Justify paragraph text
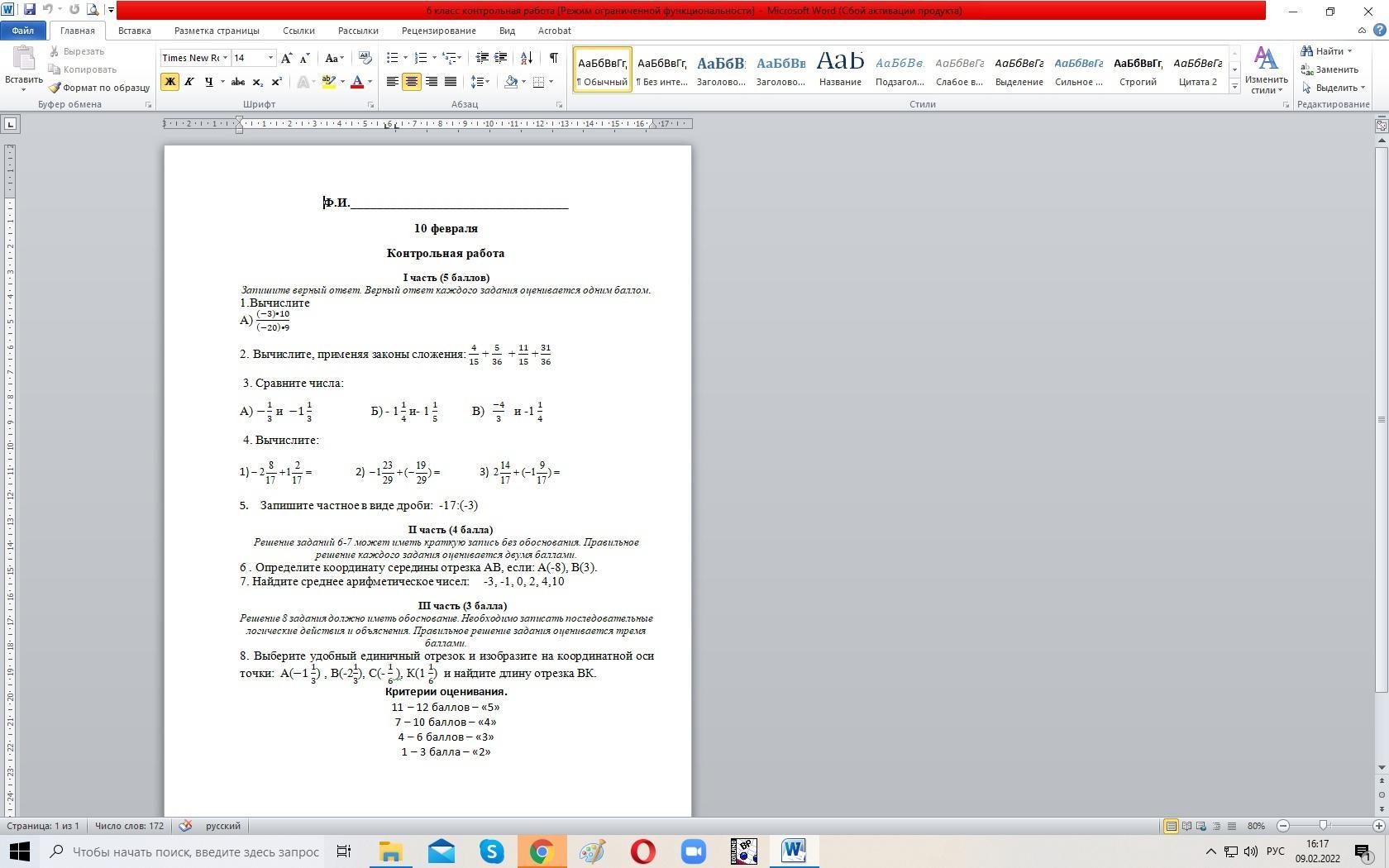This screenshot has width=1389, height=868. [x=450, y=82]
